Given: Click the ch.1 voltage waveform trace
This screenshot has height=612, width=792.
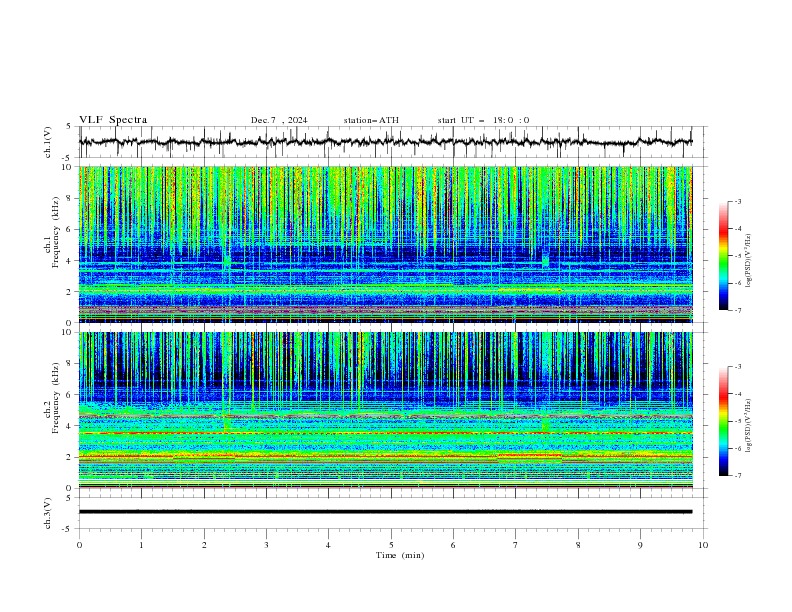Looking at the screenshot, I should pos(385,142).
